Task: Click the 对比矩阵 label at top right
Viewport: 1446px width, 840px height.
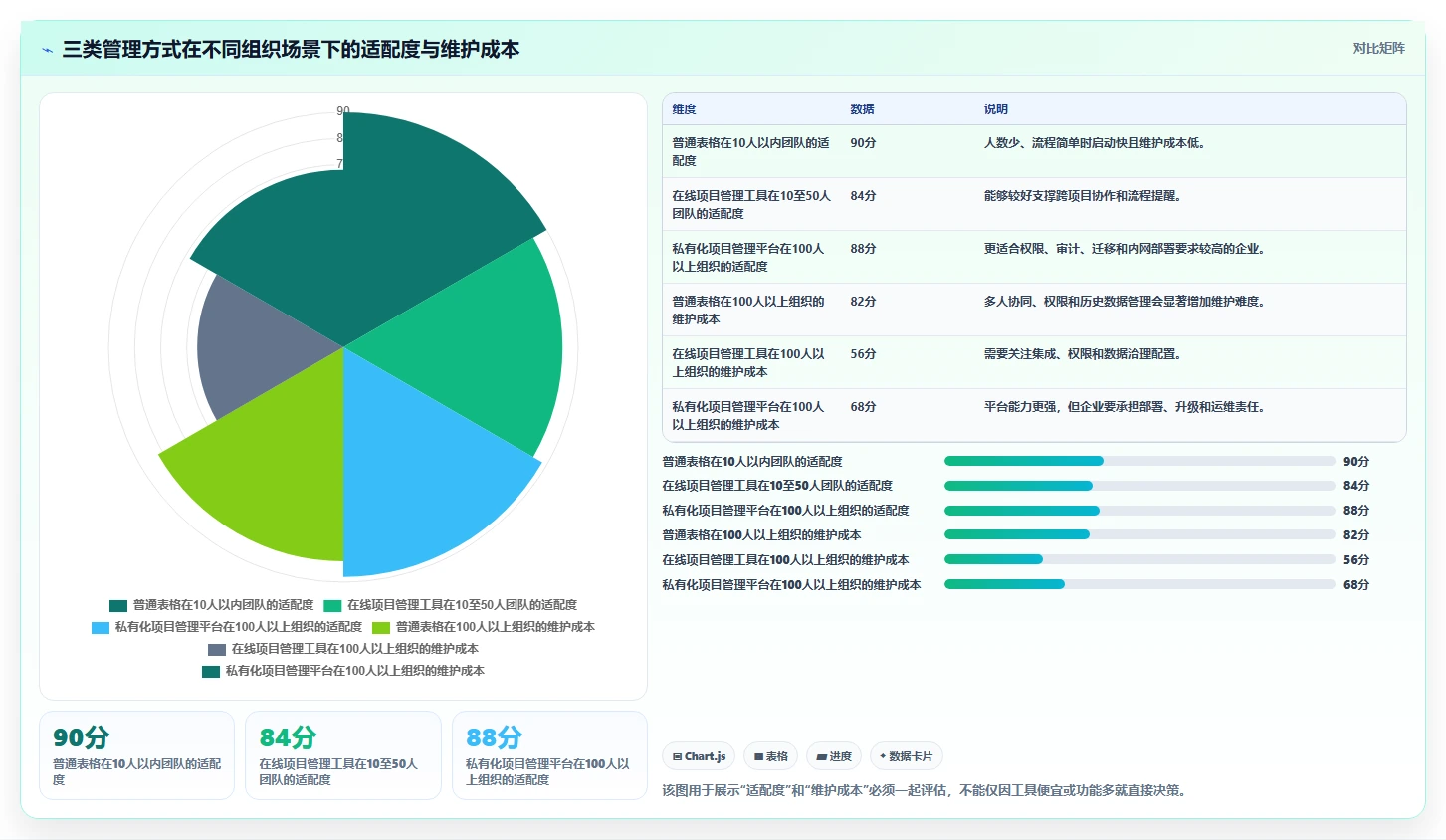Action: [x=1378, y=48]
